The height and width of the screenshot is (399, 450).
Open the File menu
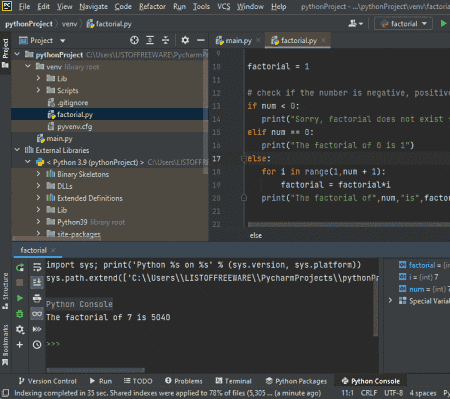coord(24,6)
